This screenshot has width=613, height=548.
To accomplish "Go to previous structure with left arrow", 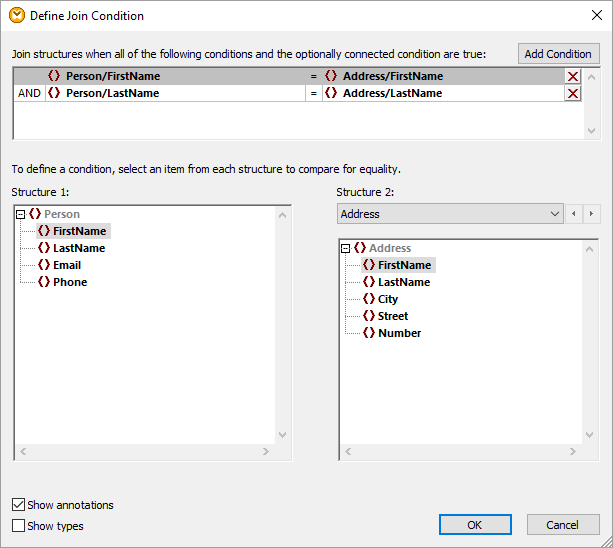I will pos(574,214).
